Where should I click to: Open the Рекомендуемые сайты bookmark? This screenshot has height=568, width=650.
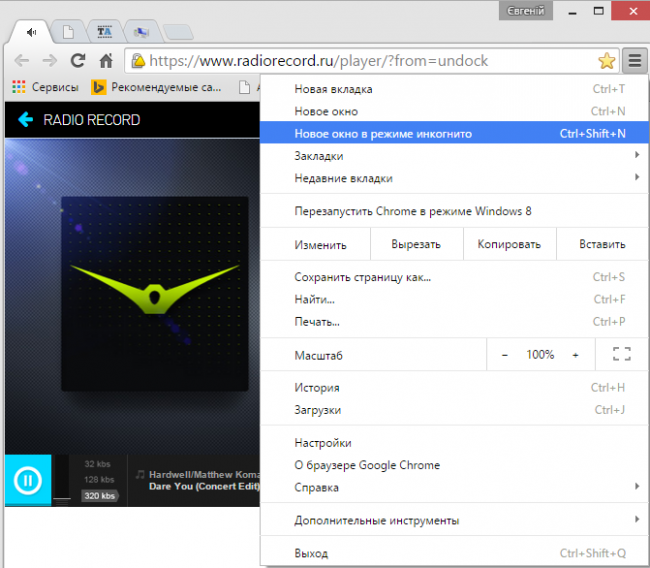156,87
